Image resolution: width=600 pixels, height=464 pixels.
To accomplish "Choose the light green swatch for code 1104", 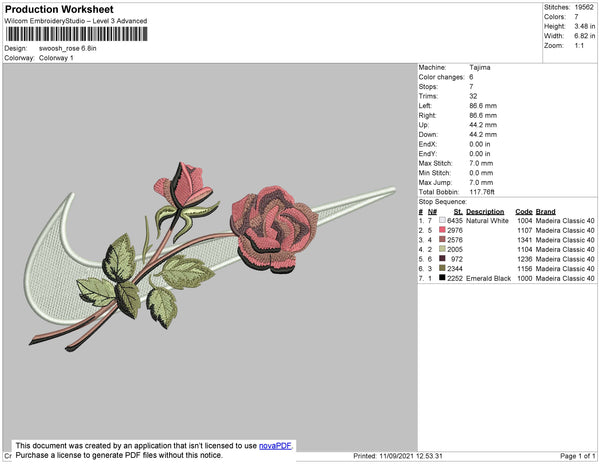I will (442, 249).
